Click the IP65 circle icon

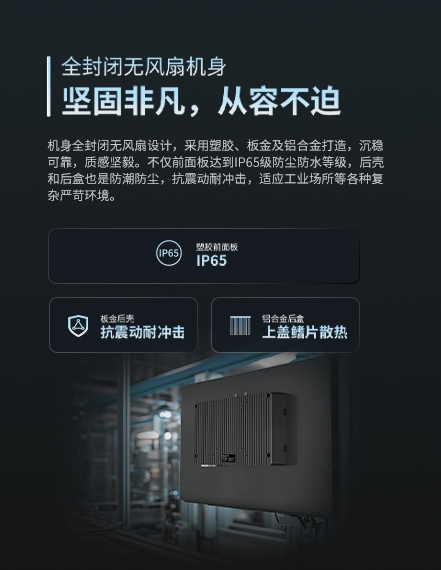click(169, 253)
